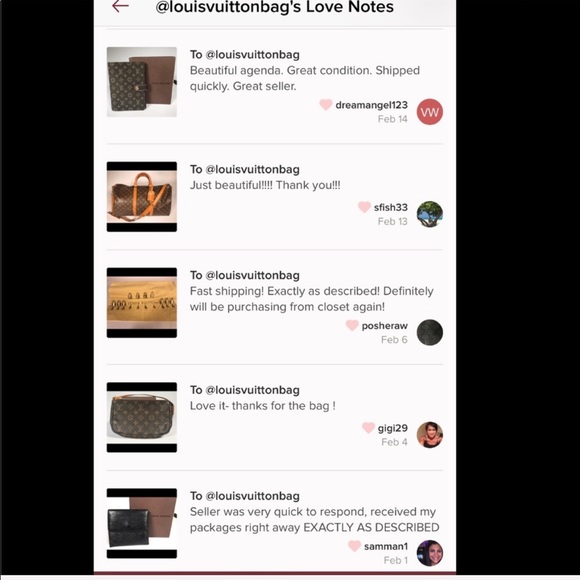
Task: Open username gigi29 link
Action: [x=392, y=428]
